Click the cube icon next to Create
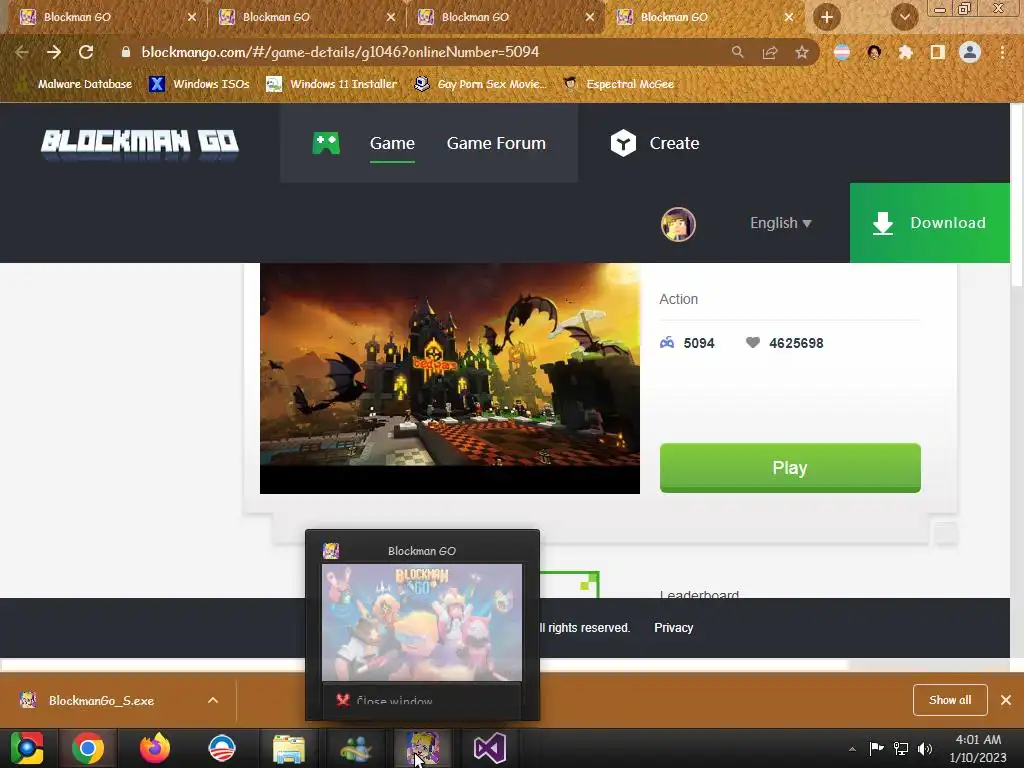 pos(623,143)
